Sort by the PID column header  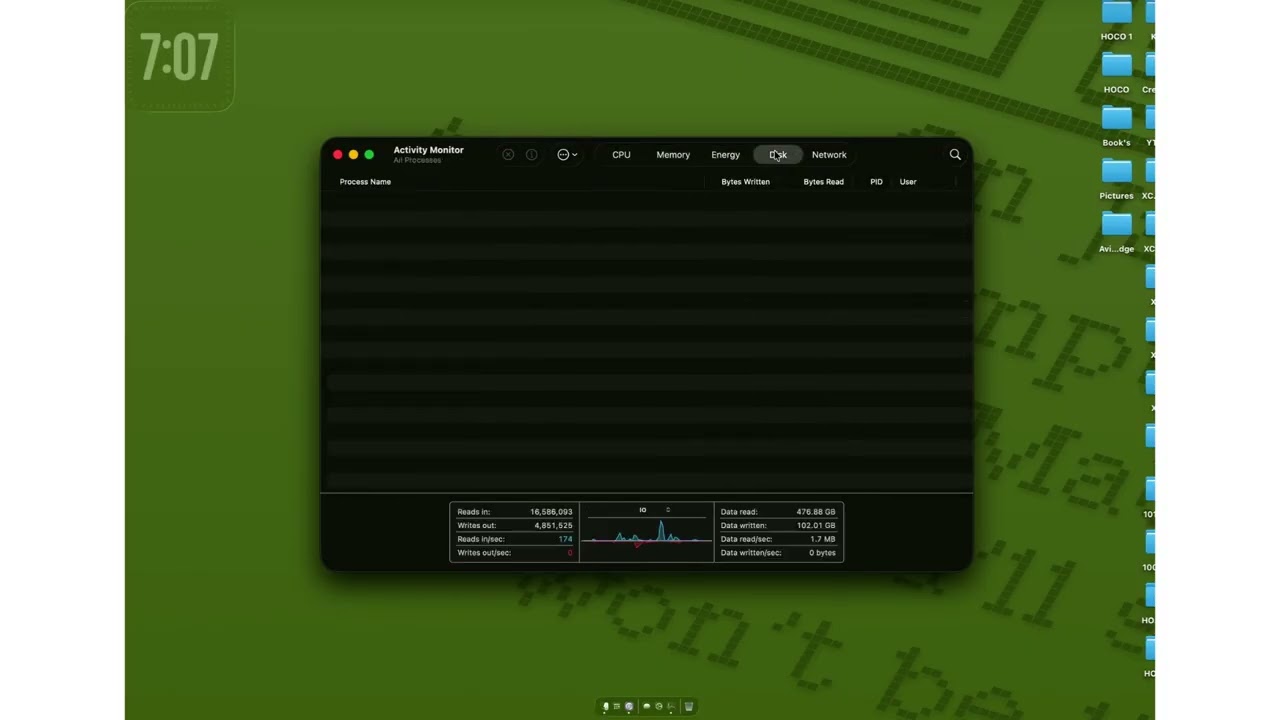pyautogui.click(x=876, y=182)
